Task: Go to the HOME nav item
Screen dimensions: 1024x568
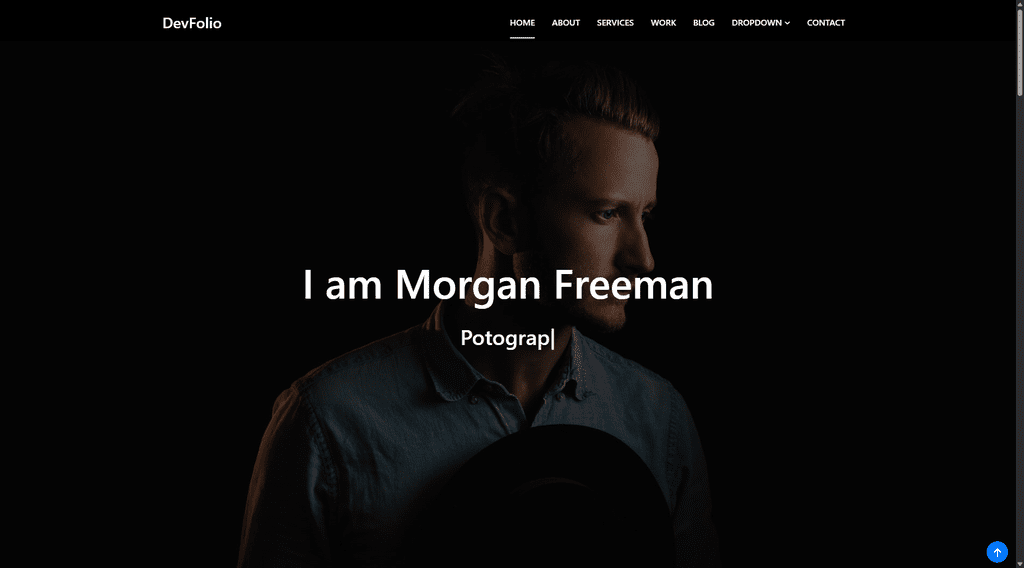Action: click(522, 23)
